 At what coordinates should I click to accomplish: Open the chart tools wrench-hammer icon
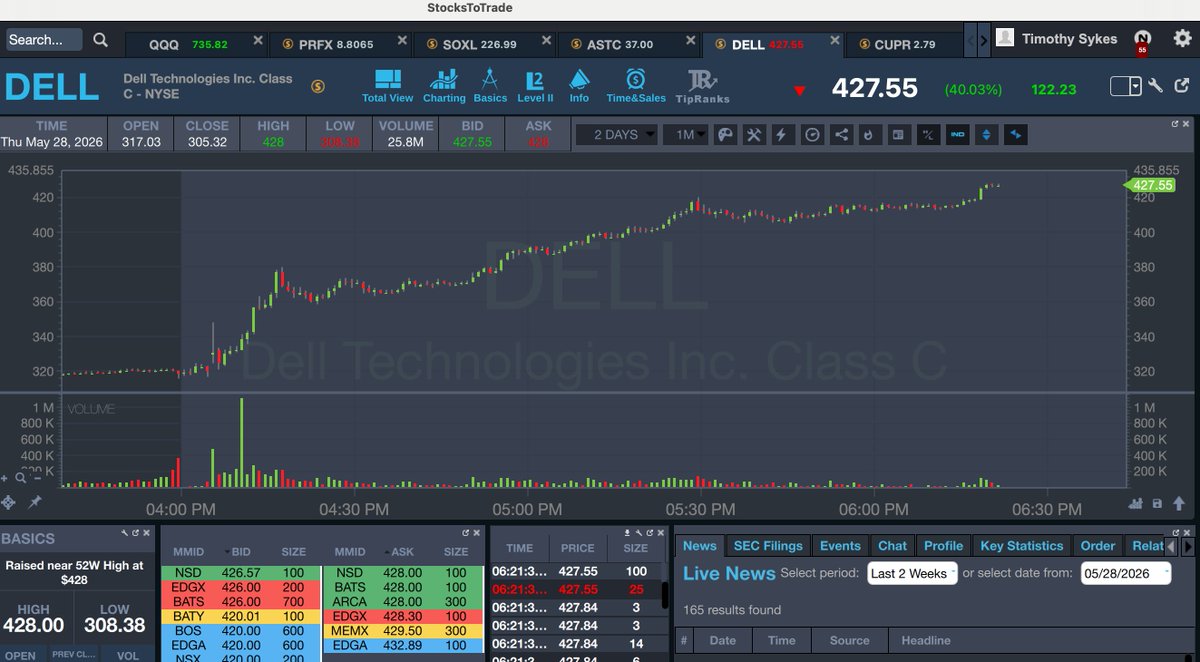point(755,134)
